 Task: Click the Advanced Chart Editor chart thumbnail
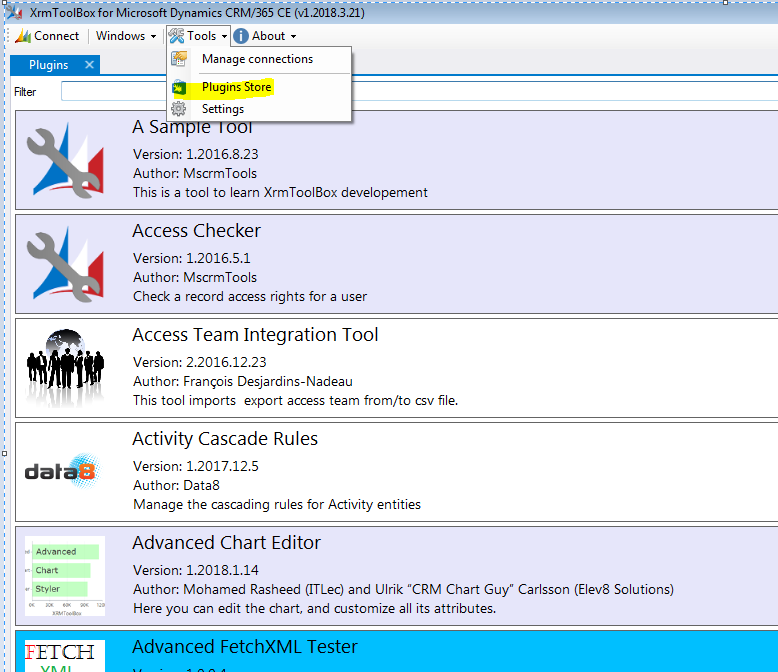click(x=65, y=576)
